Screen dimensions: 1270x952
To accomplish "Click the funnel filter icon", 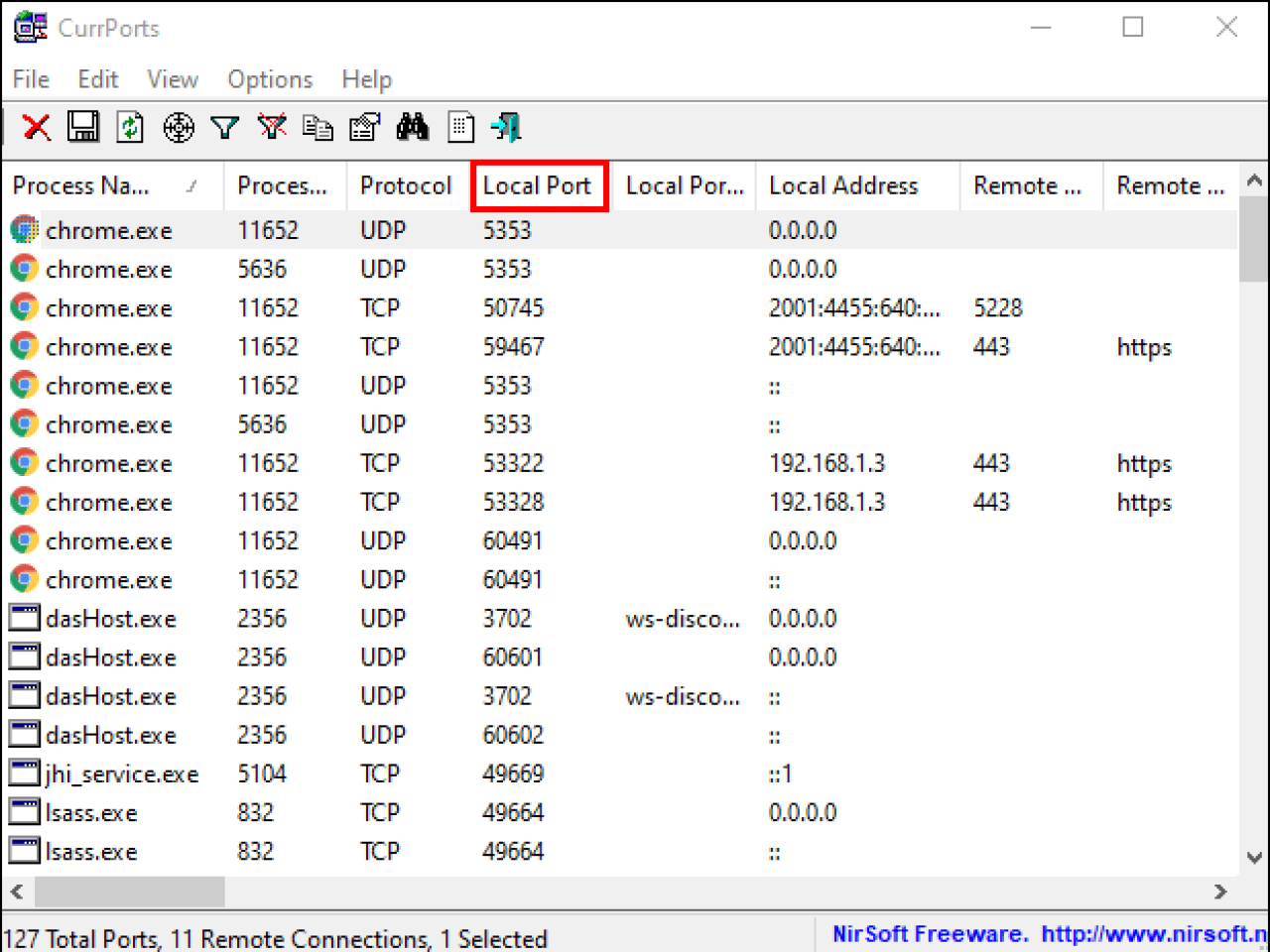I will pyautogui.click(x=225, y=127).
